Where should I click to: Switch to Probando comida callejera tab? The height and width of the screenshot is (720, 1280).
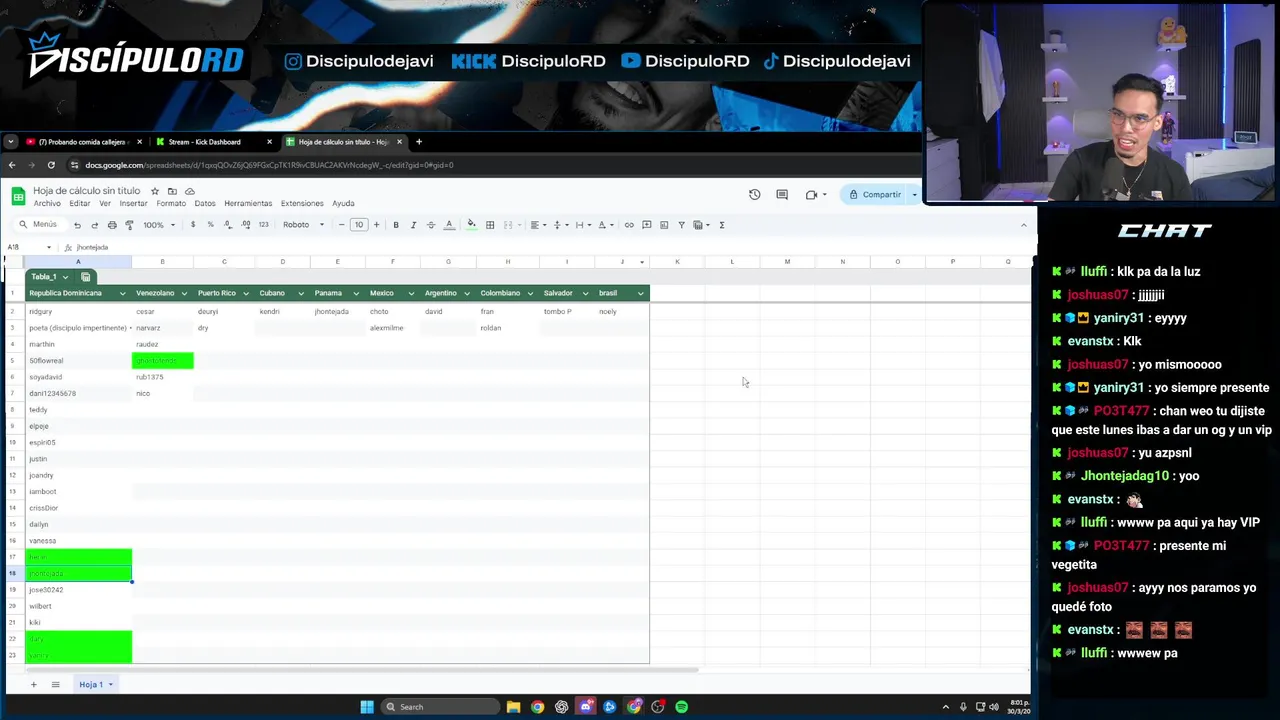pos(82,142)
